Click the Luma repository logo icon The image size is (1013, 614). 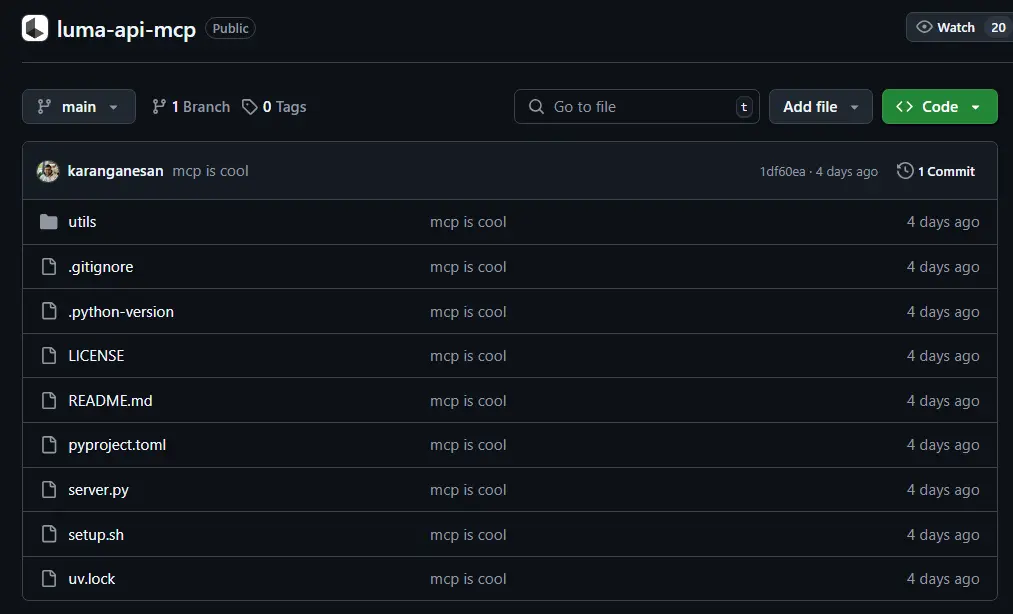pos(35,28)
